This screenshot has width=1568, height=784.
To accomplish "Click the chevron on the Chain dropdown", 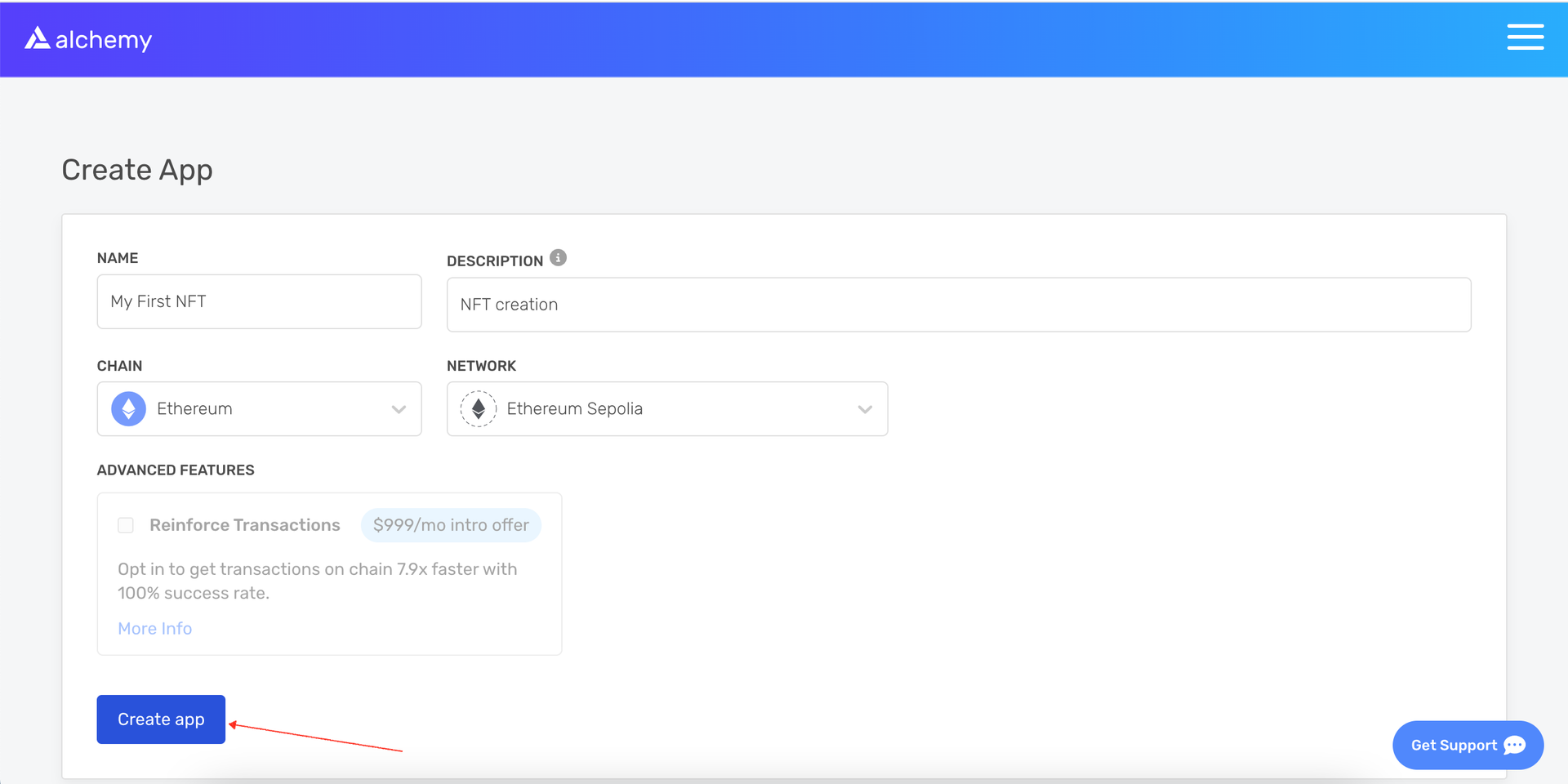I will pos(399,409).
